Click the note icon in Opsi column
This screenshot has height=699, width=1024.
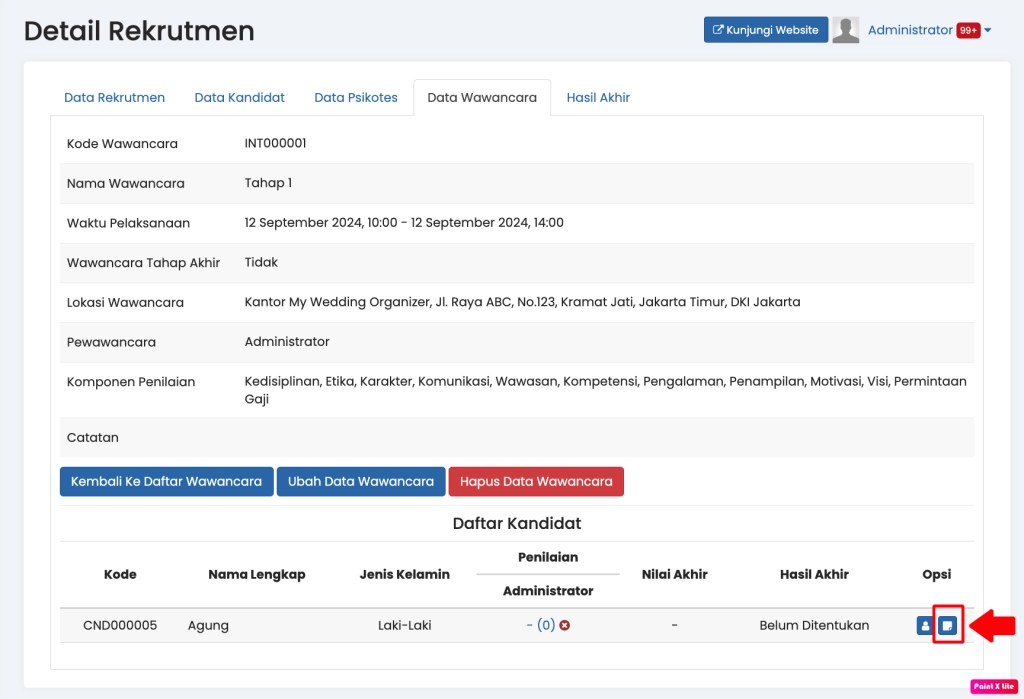pyautogui.click(x=947, y=626)
